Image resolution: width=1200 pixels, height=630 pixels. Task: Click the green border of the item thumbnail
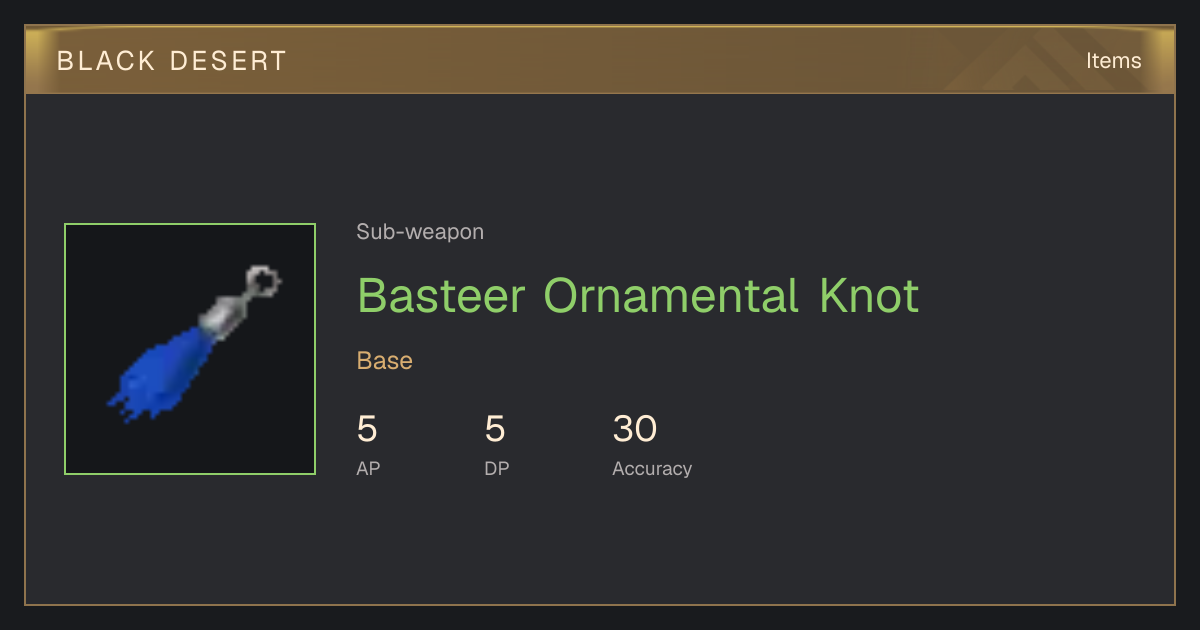coord(190,224)
